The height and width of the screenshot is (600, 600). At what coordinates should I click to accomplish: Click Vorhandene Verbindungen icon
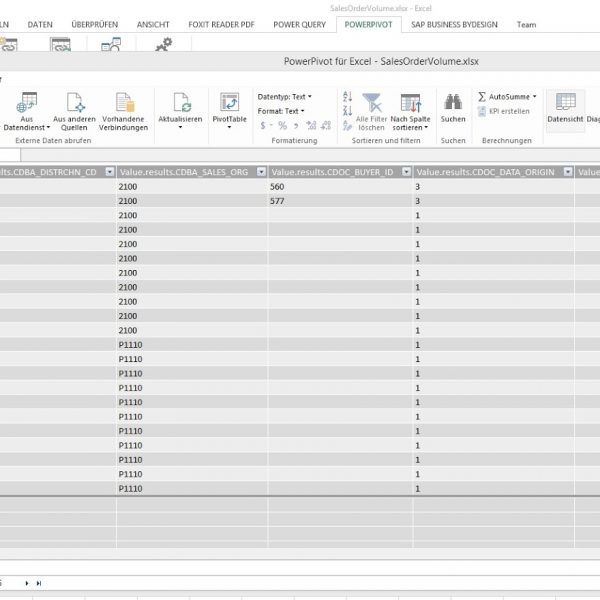[x=125, y=104]
